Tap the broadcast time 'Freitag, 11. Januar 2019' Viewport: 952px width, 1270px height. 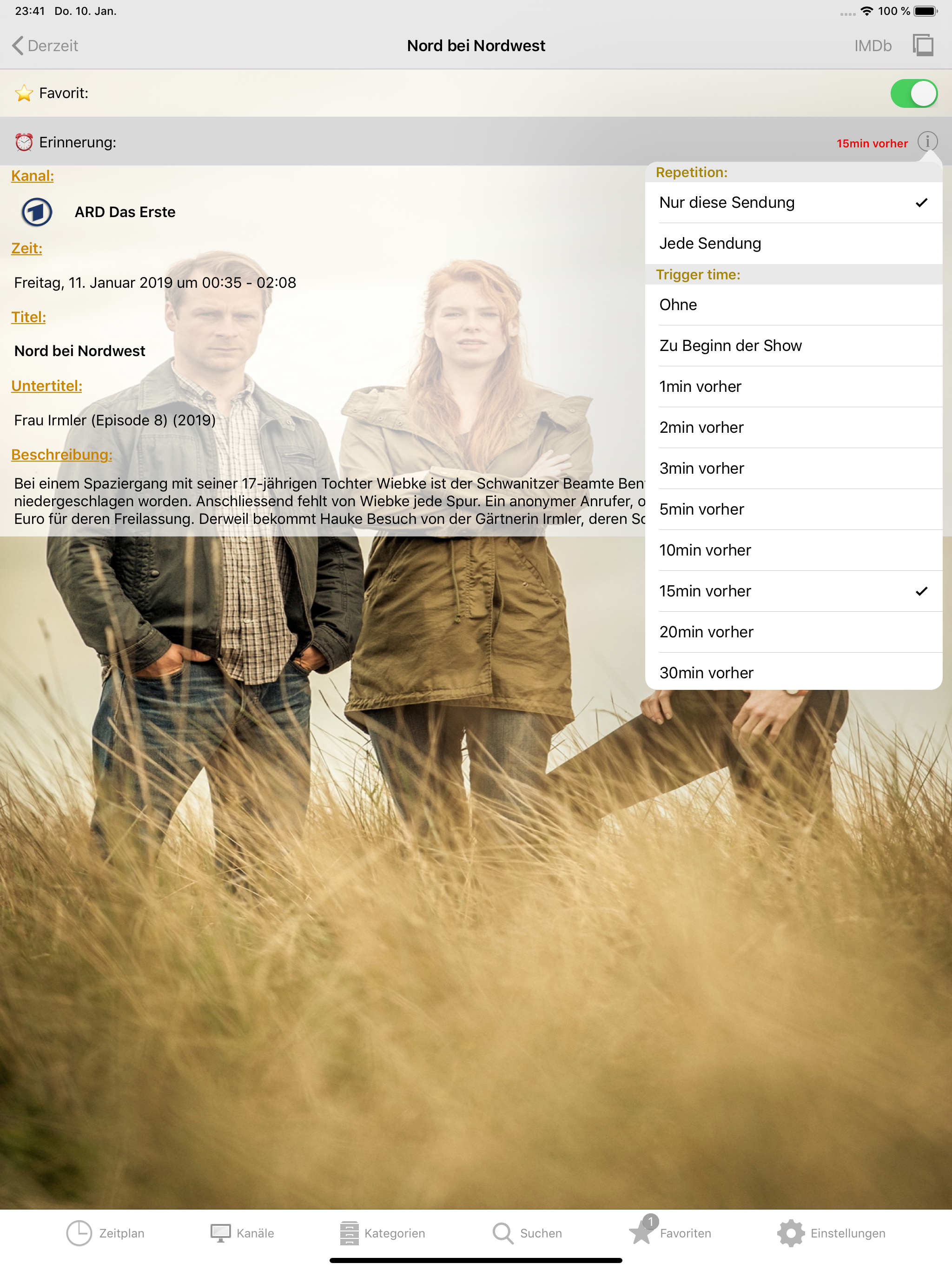(x=93, y=283)
